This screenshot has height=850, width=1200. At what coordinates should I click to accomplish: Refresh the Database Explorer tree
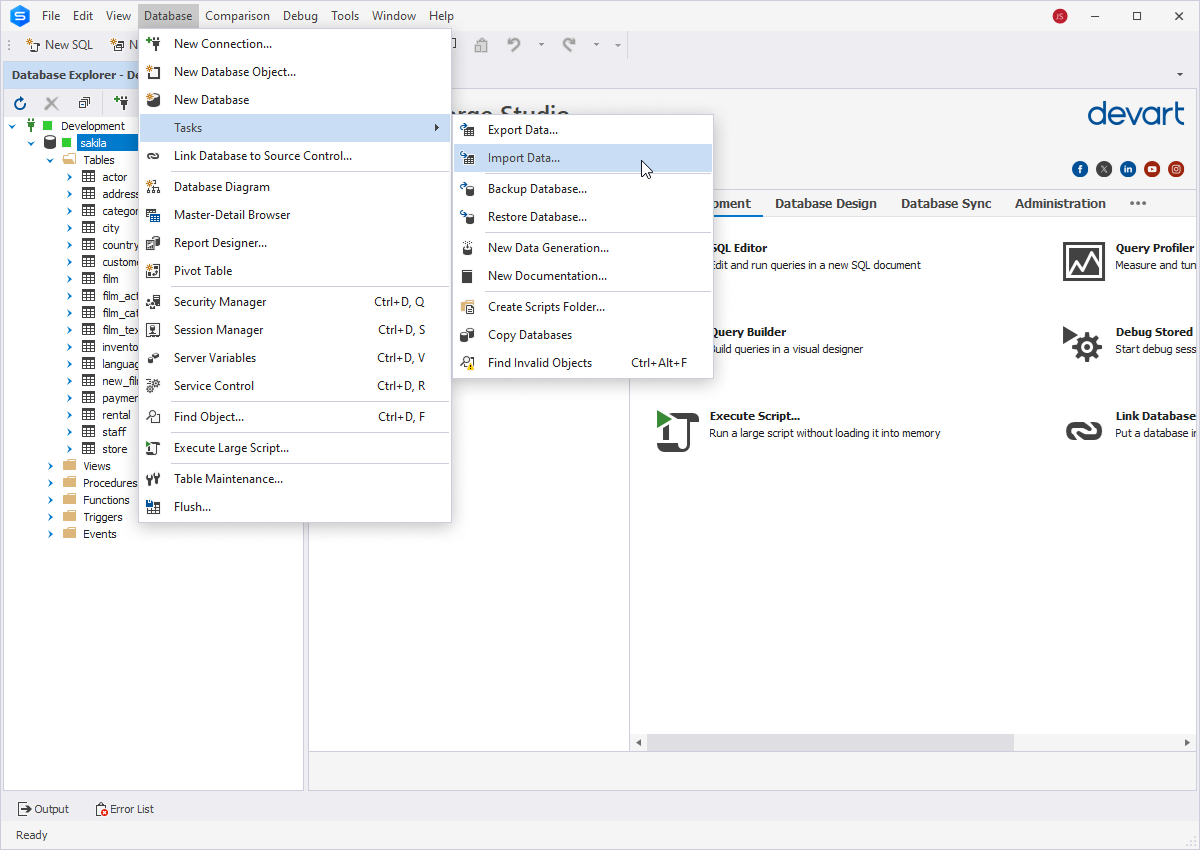pyautogui.click(x=19, y=102)
